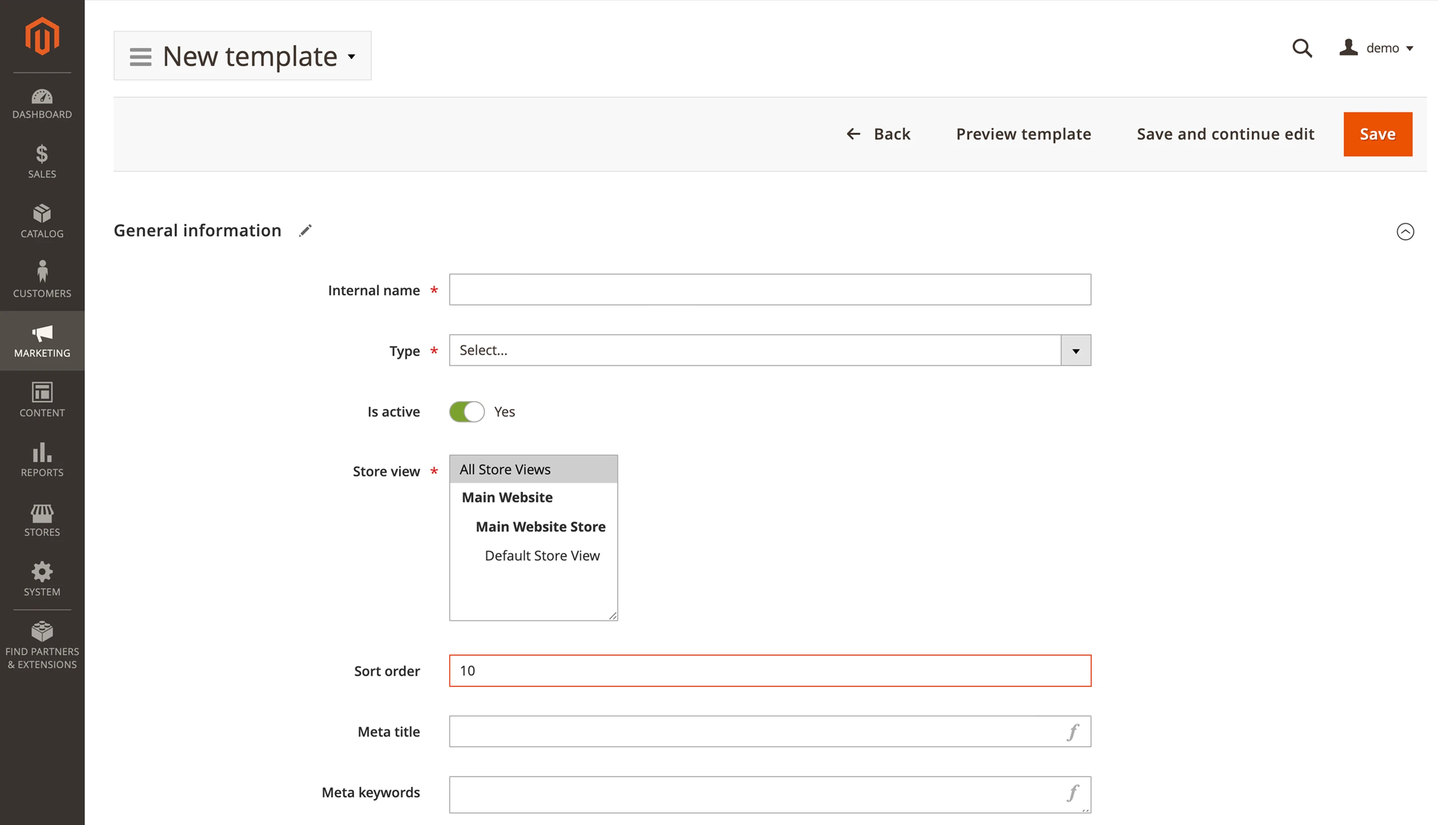The image size is (1456, 825).
Task: Click Preview template
Action: click(1022, 134)
